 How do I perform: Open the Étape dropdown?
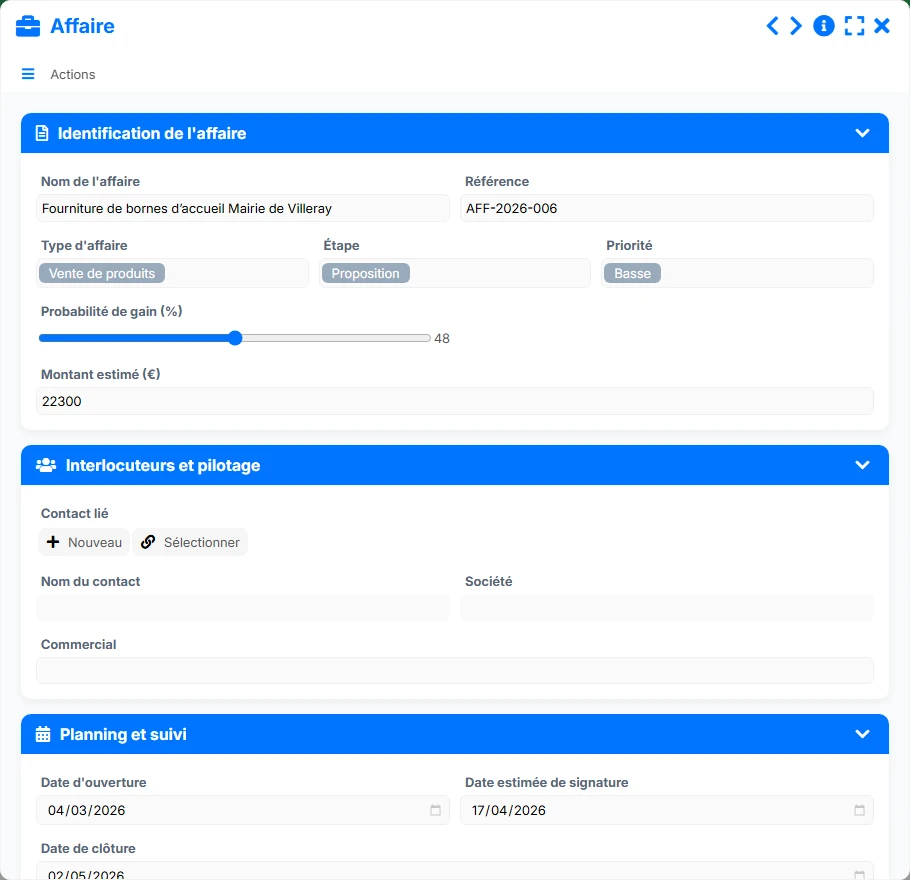pos(455,273)
